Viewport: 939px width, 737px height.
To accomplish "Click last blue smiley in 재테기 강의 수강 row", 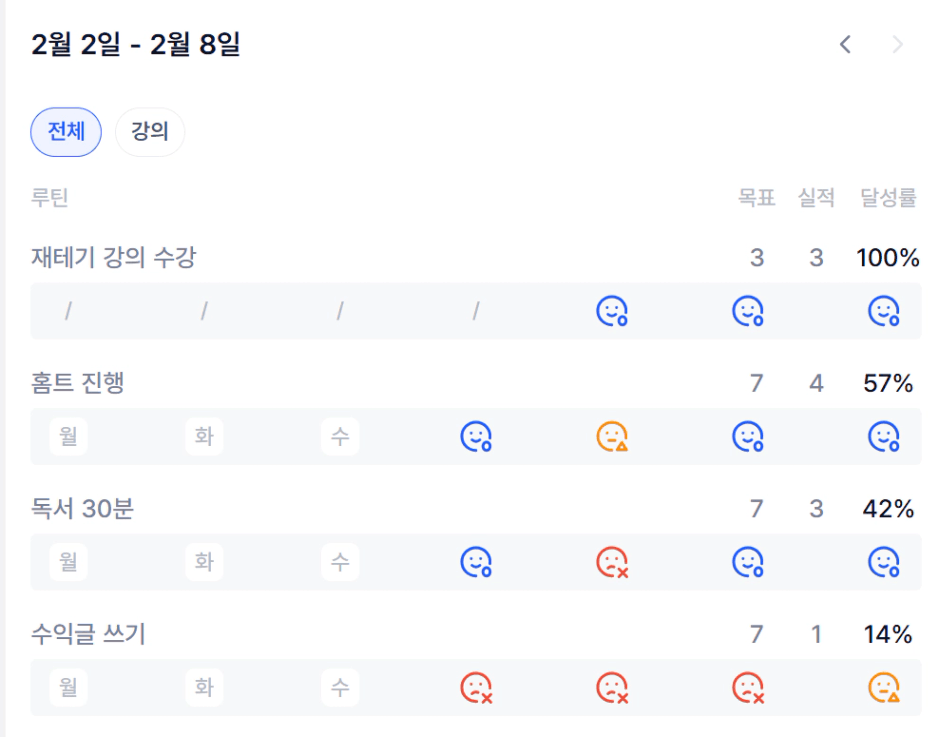I will click(884, 312).
